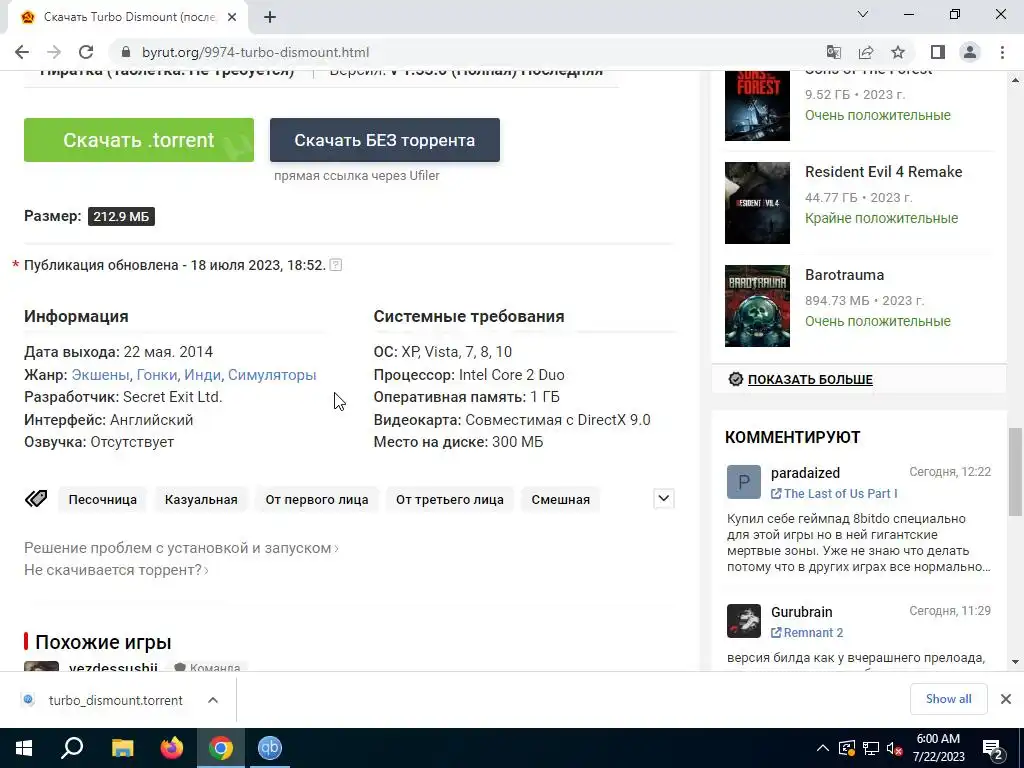
Task: Close the downloads bar
Action: point(1006,699)
